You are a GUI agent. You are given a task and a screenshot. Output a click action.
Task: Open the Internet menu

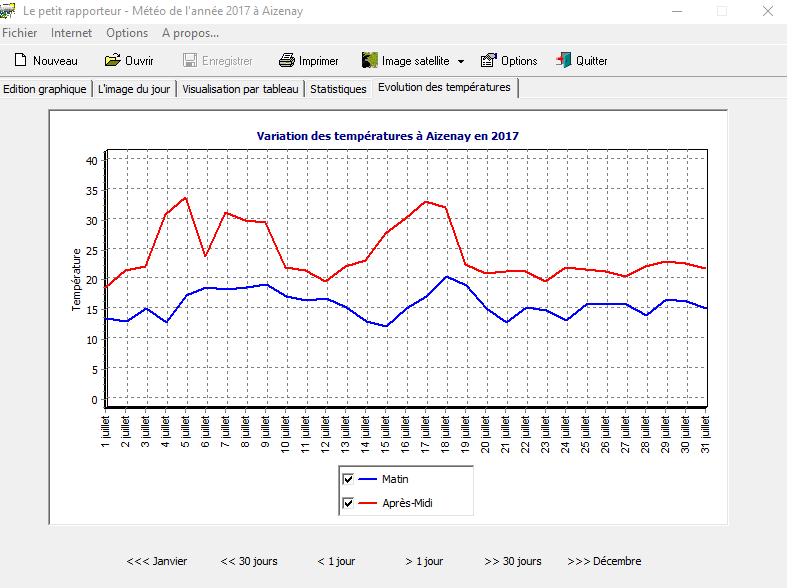[71, 33]
